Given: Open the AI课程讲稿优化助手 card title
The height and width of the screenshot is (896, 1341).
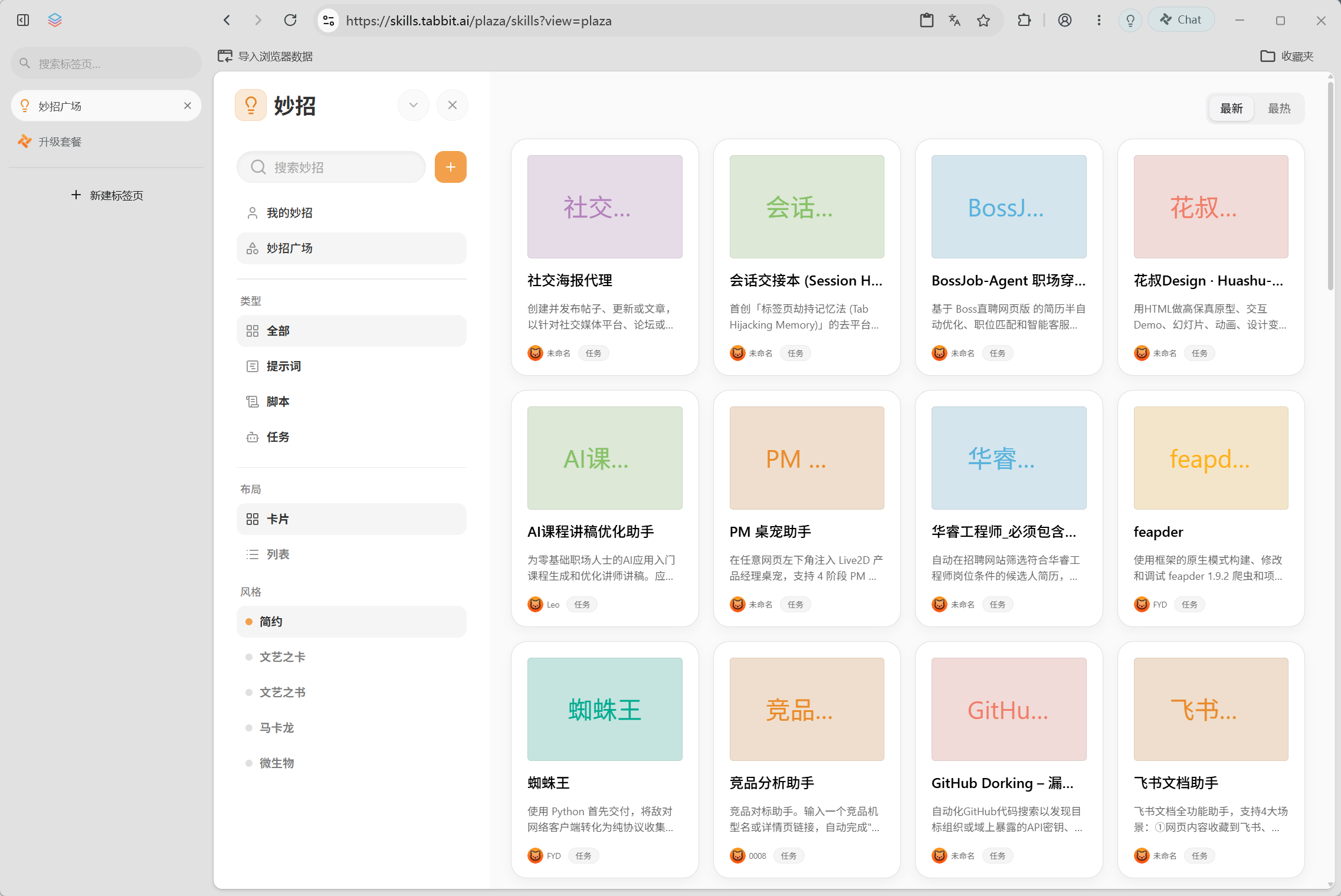Looking at the screenshot, I should [x=591, y=532].
